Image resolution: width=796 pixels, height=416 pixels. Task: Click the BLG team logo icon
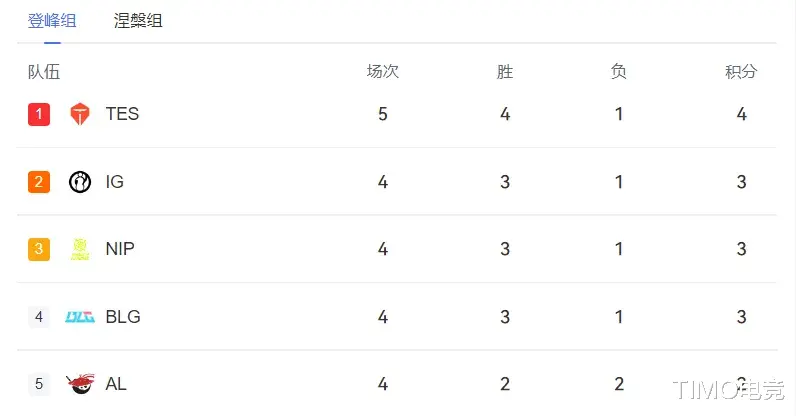click(x=80, y=317)
